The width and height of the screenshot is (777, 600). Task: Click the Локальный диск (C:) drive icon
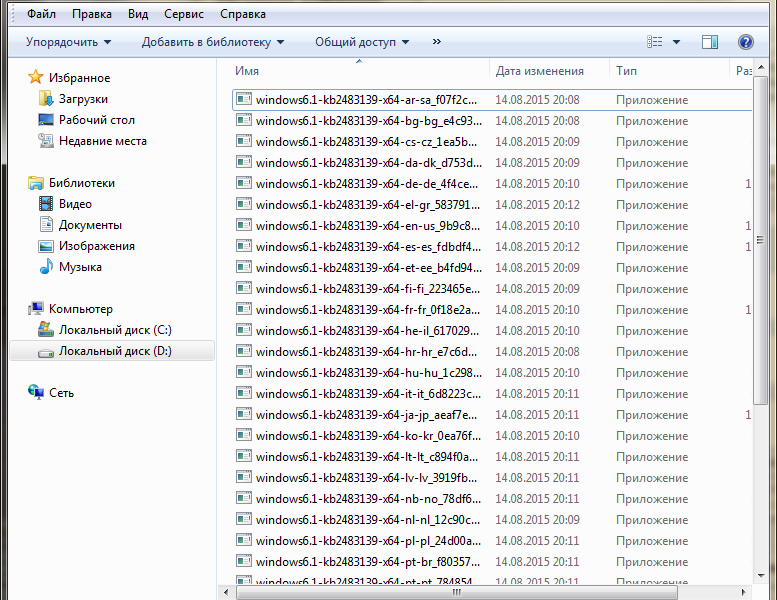pos(46,329)
